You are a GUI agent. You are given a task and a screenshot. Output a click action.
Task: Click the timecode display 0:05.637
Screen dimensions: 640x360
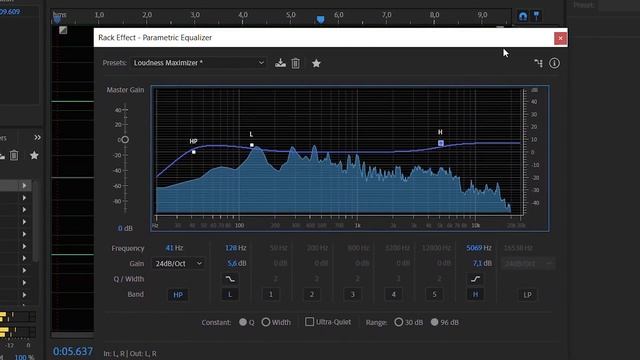[73, 351]
